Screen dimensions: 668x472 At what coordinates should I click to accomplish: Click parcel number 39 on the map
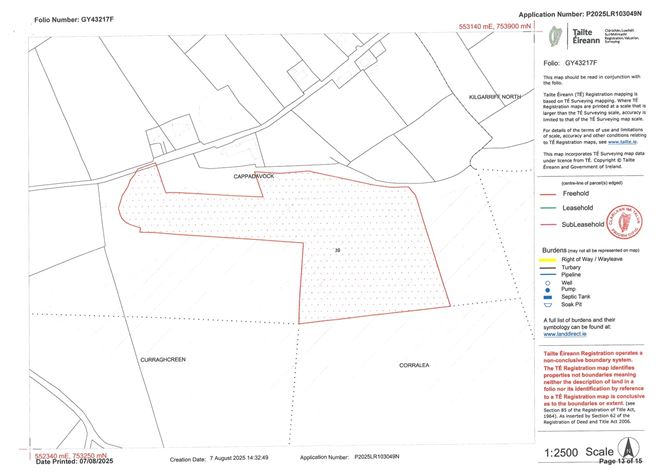(337, 249)
